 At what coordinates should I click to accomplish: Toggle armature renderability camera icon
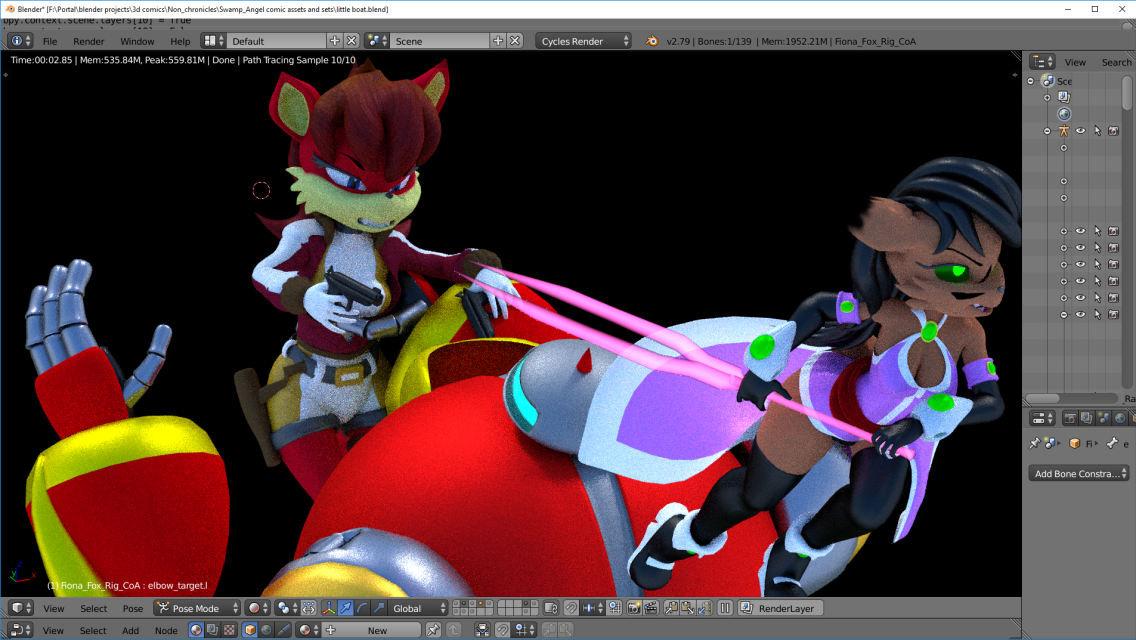(x=1114, y=131)
